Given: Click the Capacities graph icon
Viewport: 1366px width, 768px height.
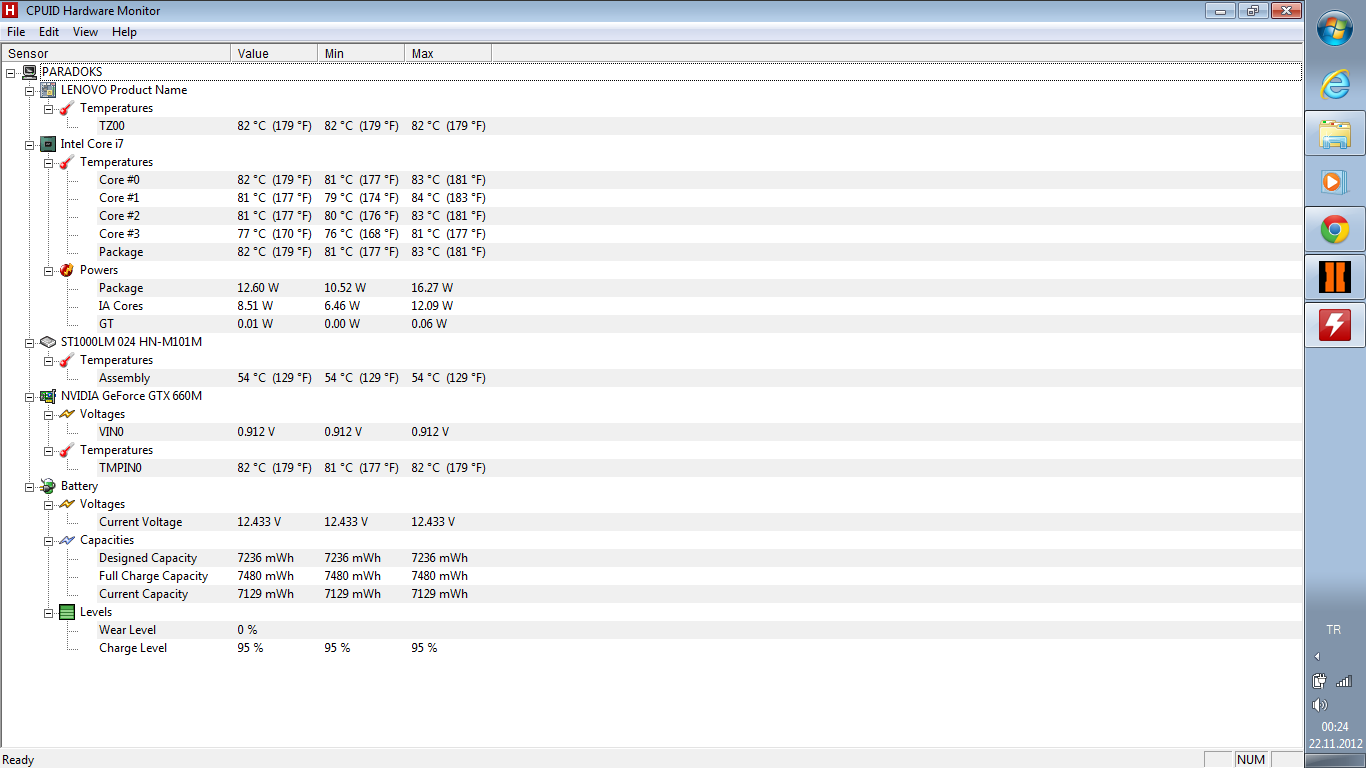Looking at the screenshot, I should tap(67, 540).
